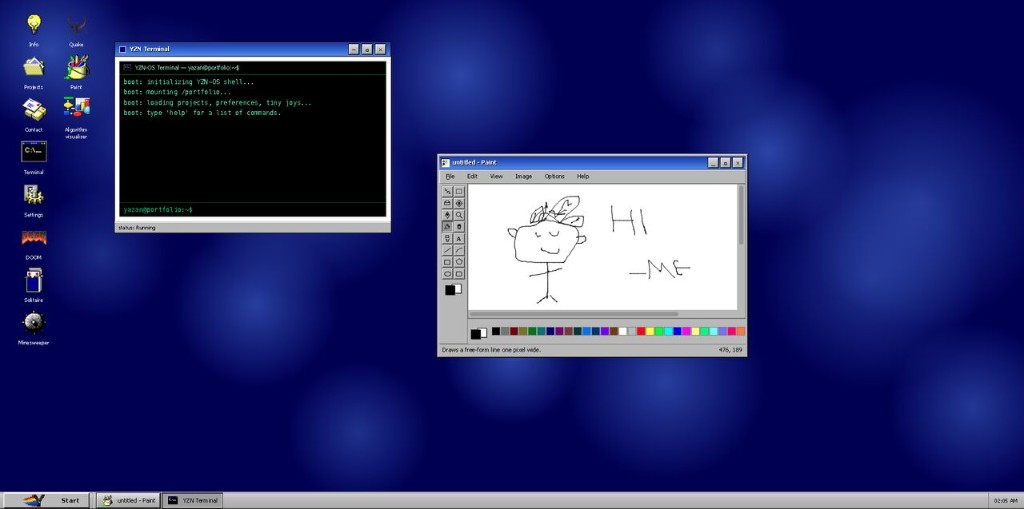Choose the Ellipse shape tool
The width and height of the screenshot is (1024, 509).
[447, 274]
